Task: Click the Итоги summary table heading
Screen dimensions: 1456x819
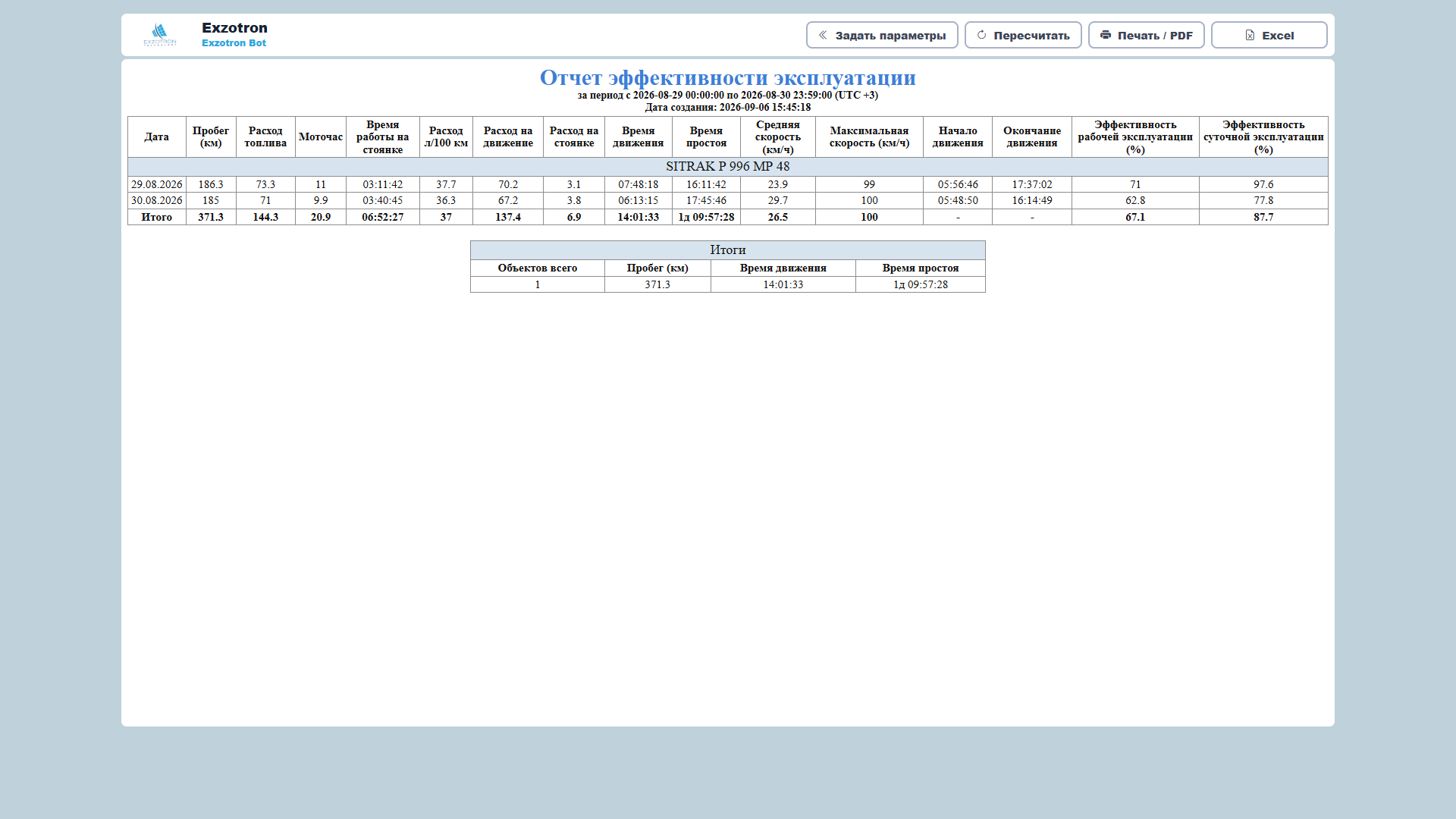Action: click(728, 250)
